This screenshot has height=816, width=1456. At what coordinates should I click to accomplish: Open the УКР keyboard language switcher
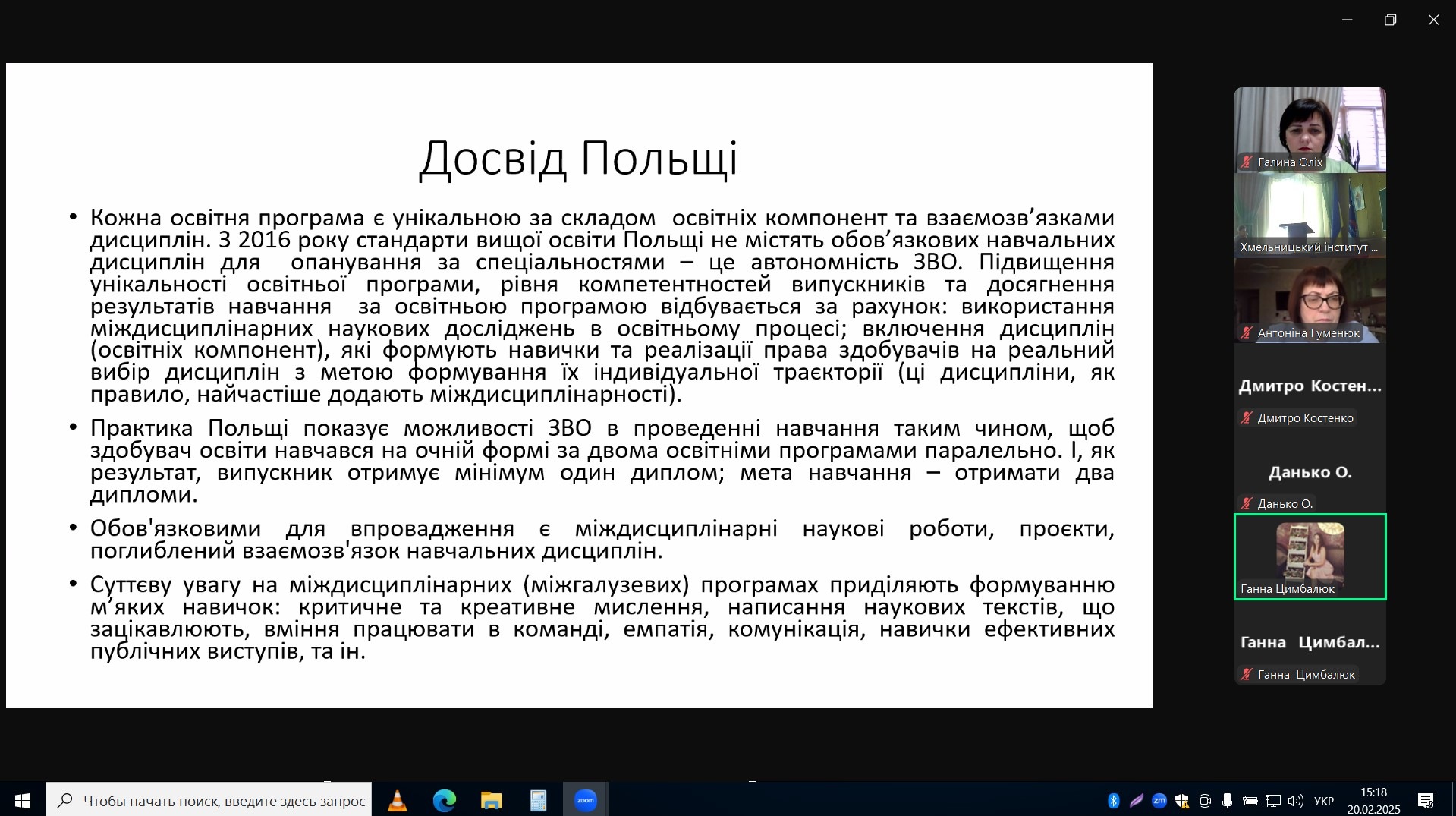point(1324,800)
